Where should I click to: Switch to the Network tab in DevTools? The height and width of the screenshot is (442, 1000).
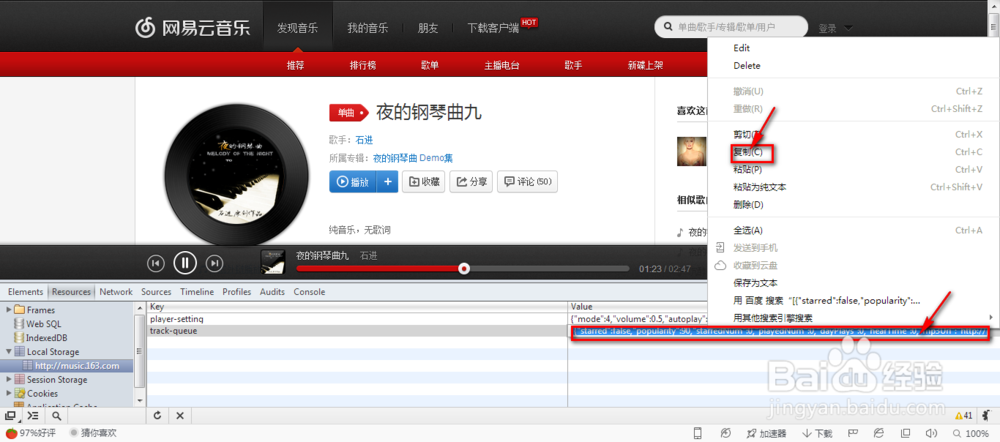point(116,291)
